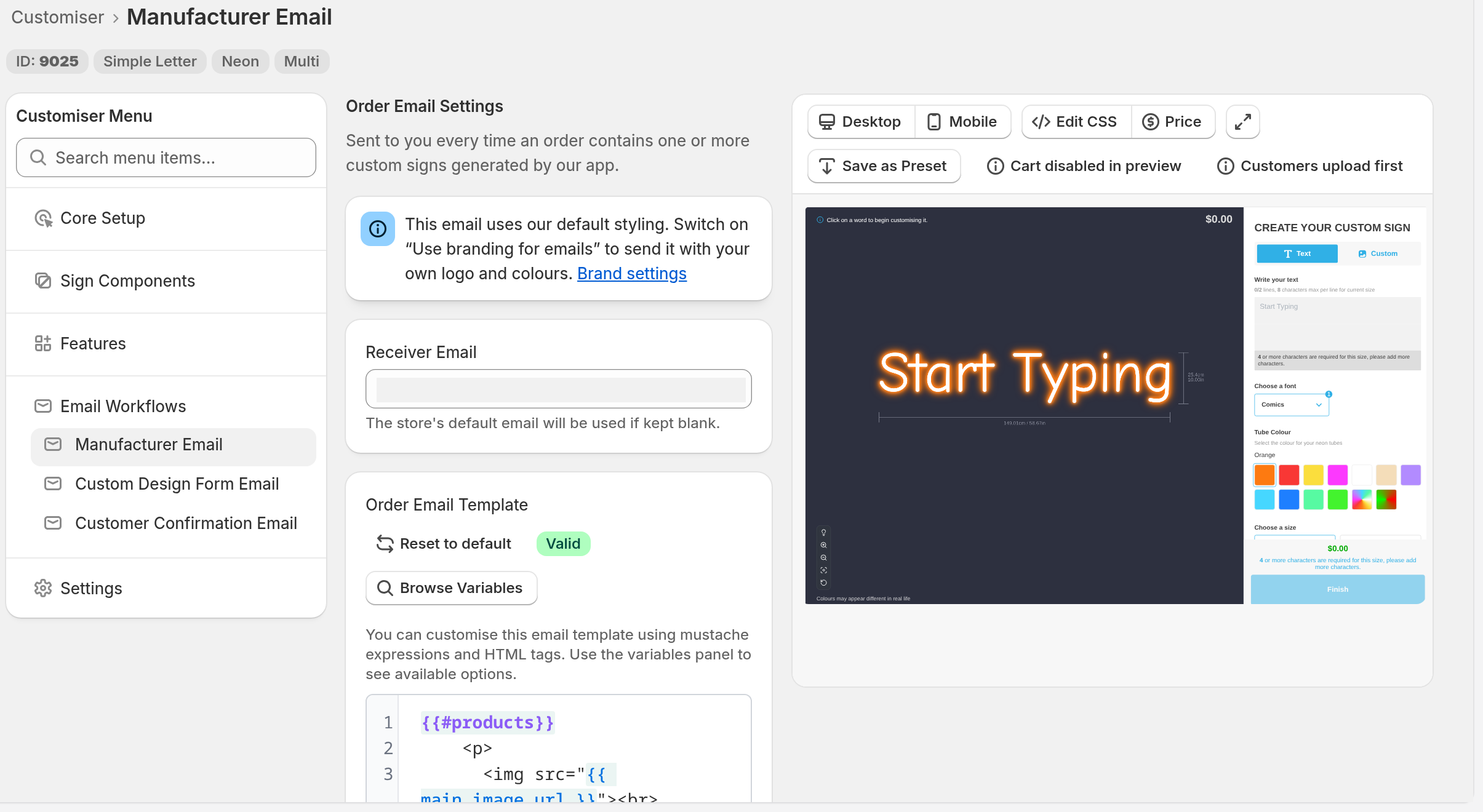
Task: Go to Customiser breadcrumb
Action: (58, 18)
